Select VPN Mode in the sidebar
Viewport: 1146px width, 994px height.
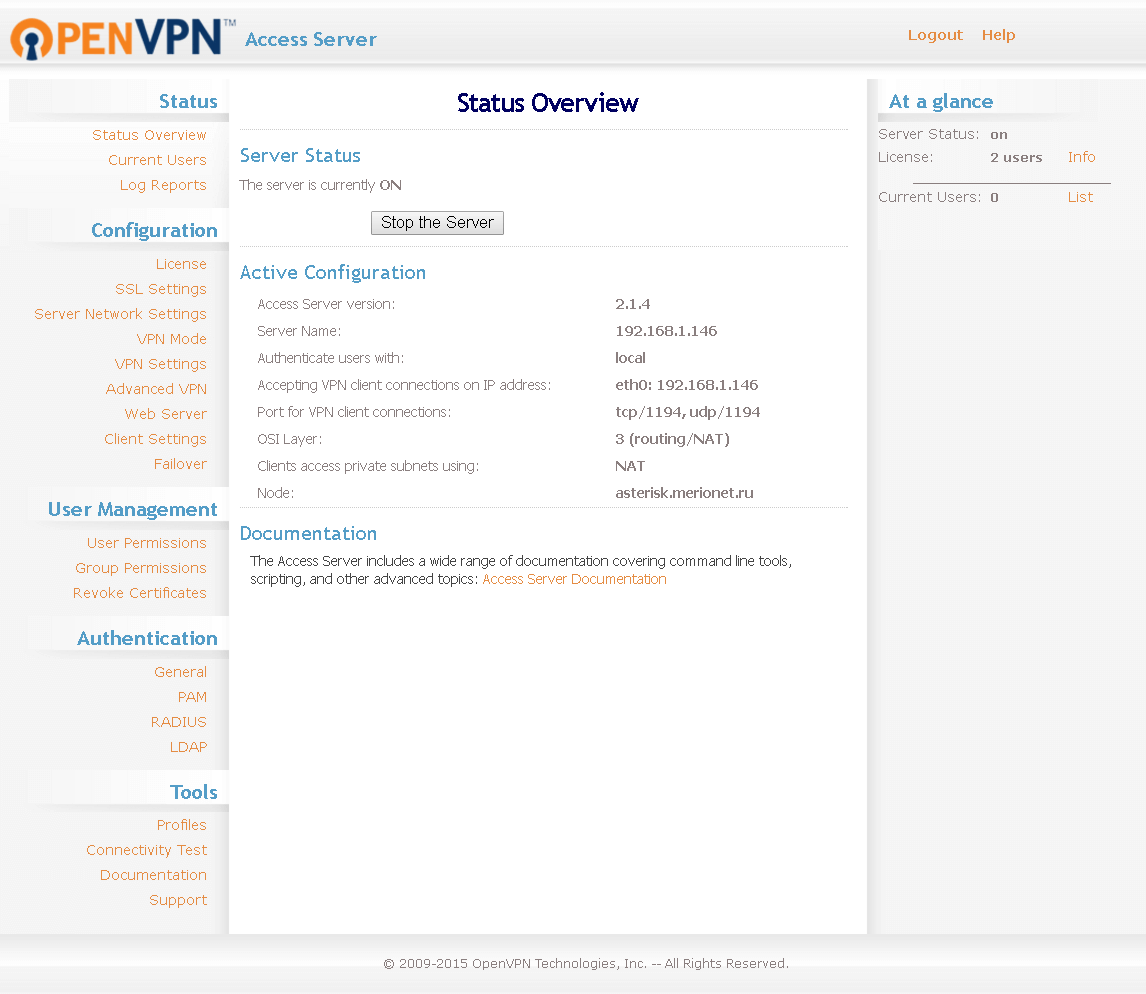(x=172, y=339)
